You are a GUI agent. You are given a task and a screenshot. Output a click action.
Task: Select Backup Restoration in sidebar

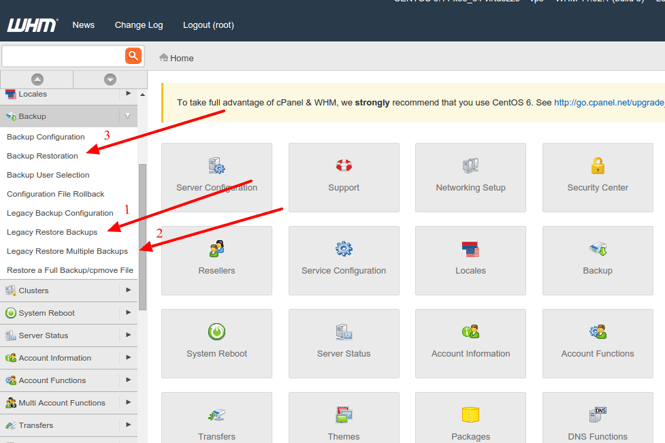[x=42, y=156]
